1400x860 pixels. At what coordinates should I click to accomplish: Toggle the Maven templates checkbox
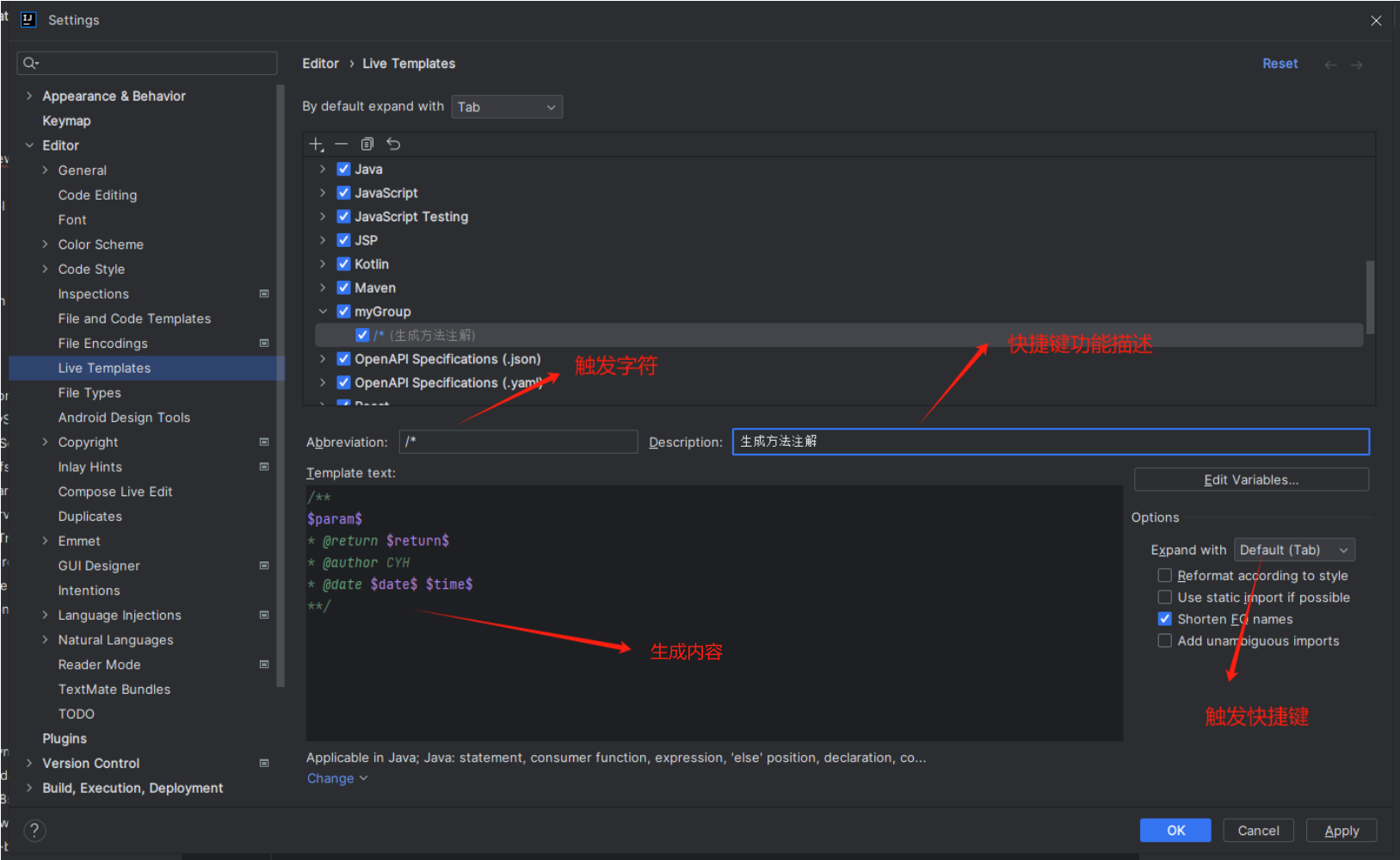pyautogui.click(x=343, y=288)
